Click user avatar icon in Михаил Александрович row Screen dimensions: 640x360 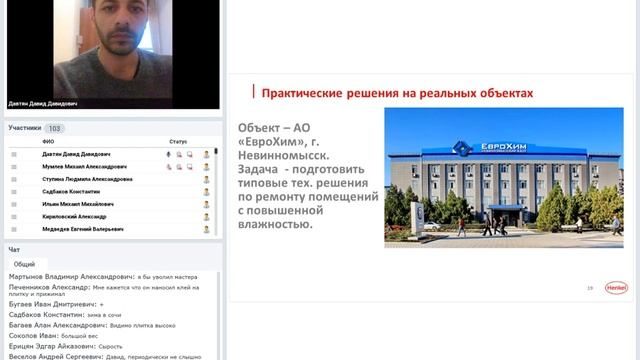pos(207,167)
